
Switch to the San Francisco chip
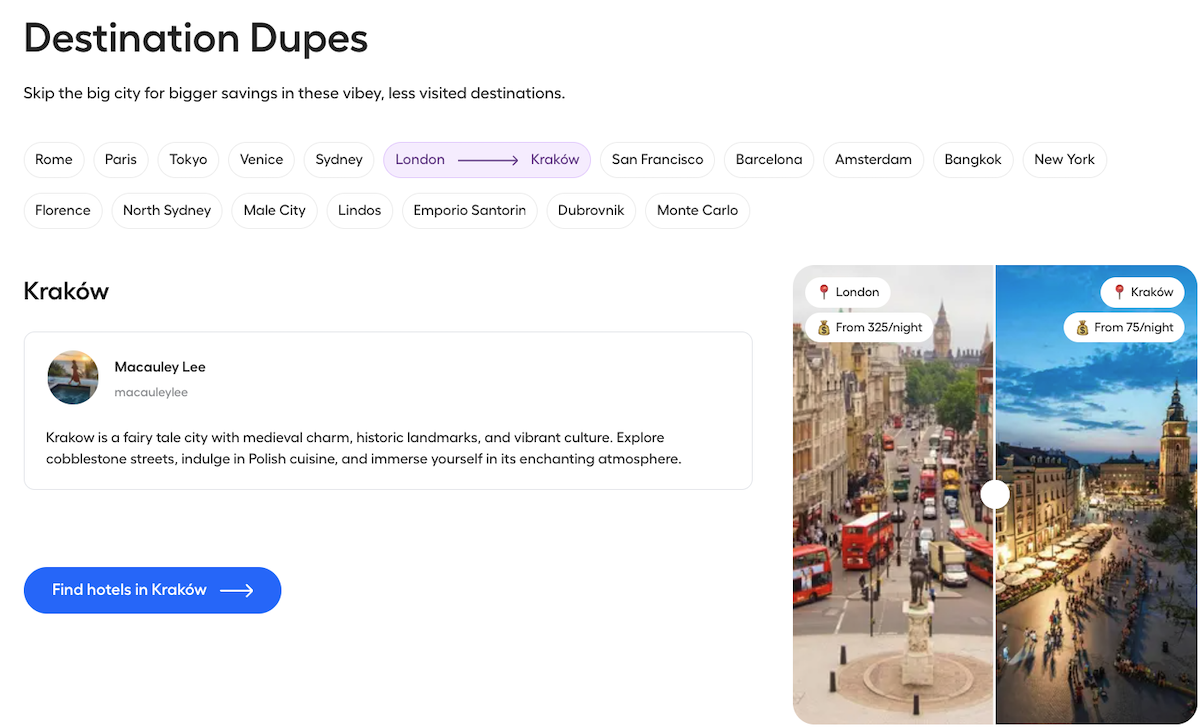(x=657, y=160)
